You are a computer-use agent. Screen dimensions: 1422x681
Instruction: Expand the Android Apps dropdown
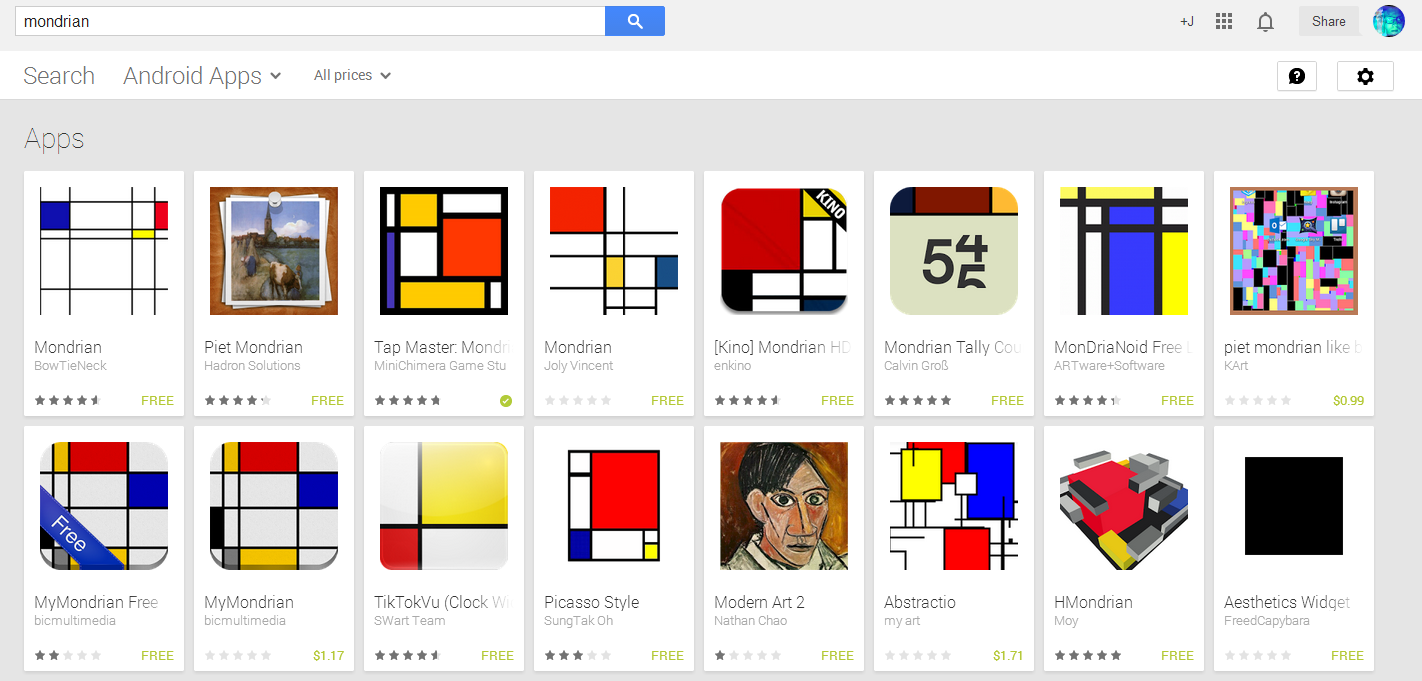(202, 76)
